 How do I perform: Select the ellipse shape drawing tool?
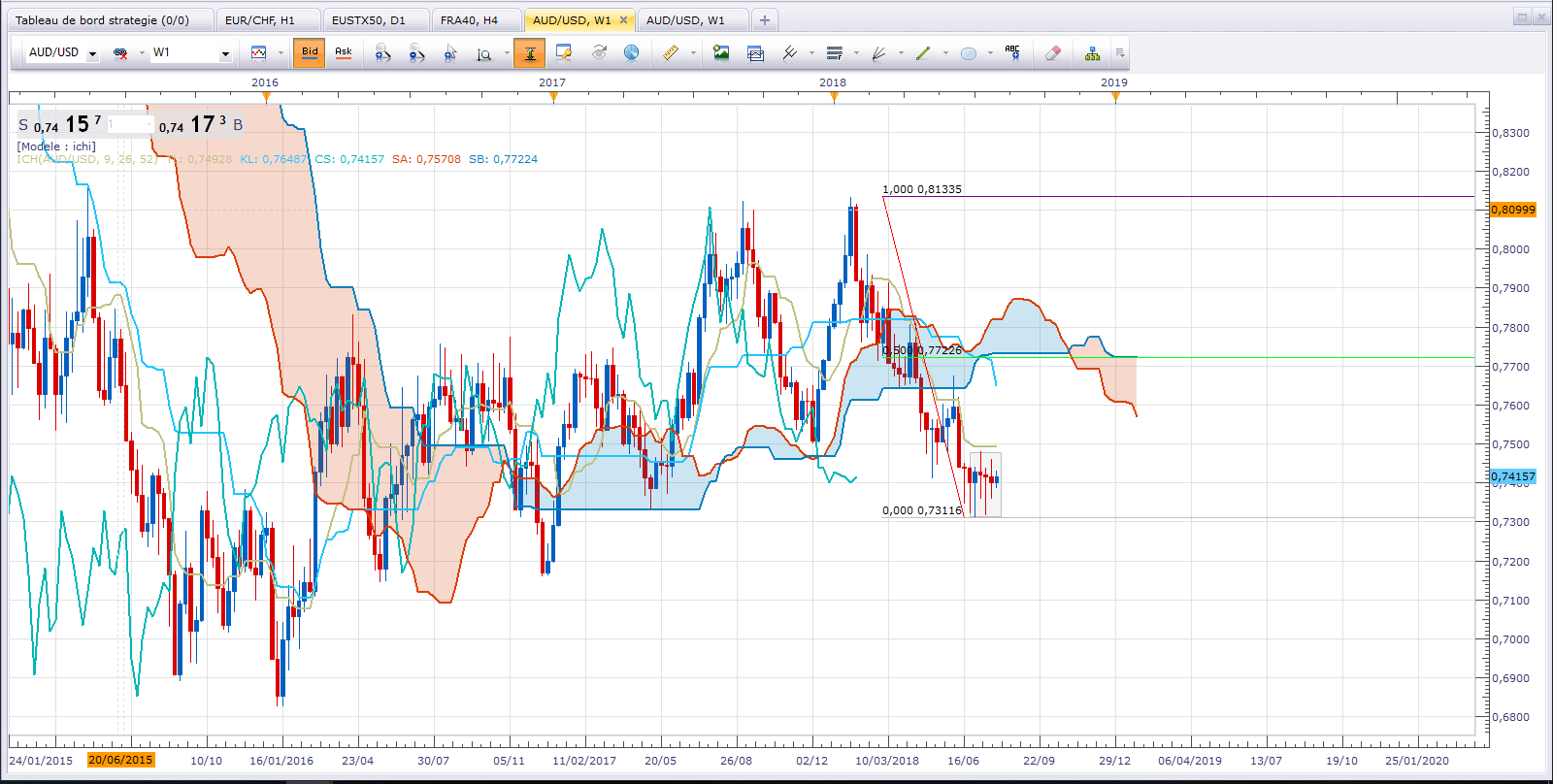pyautogui.click(x=968, y=53)
